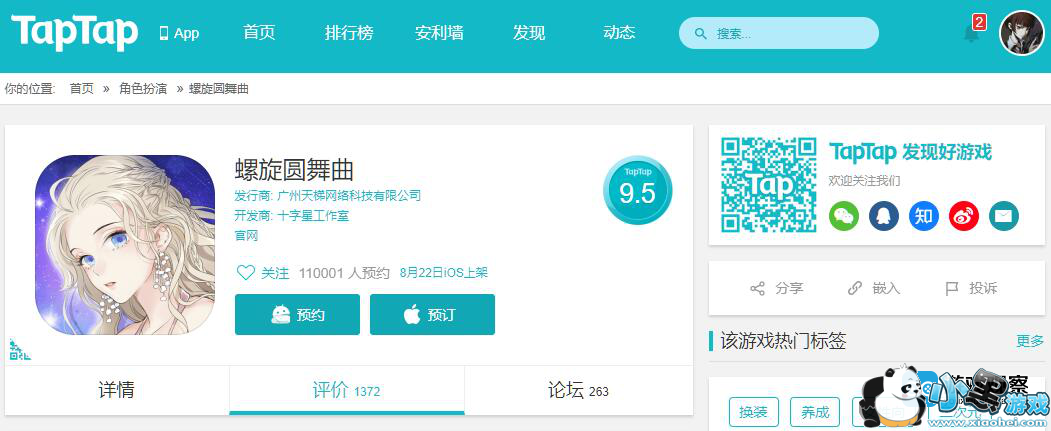This screenshot has width=1051, height=431.
Task: Click the Apple 预订 pre-order button
Action: click(432, 314)
